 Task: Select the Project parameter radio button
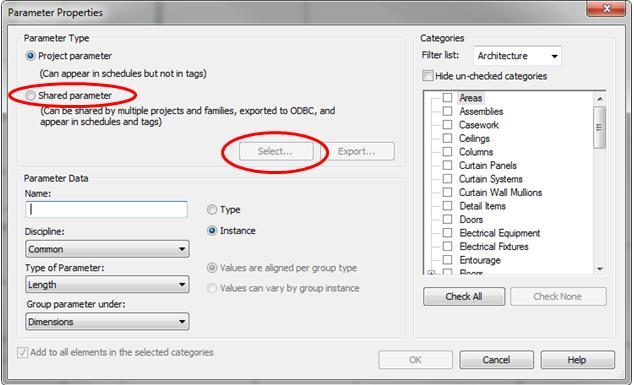pyautogui.click(x=30, y=56)
